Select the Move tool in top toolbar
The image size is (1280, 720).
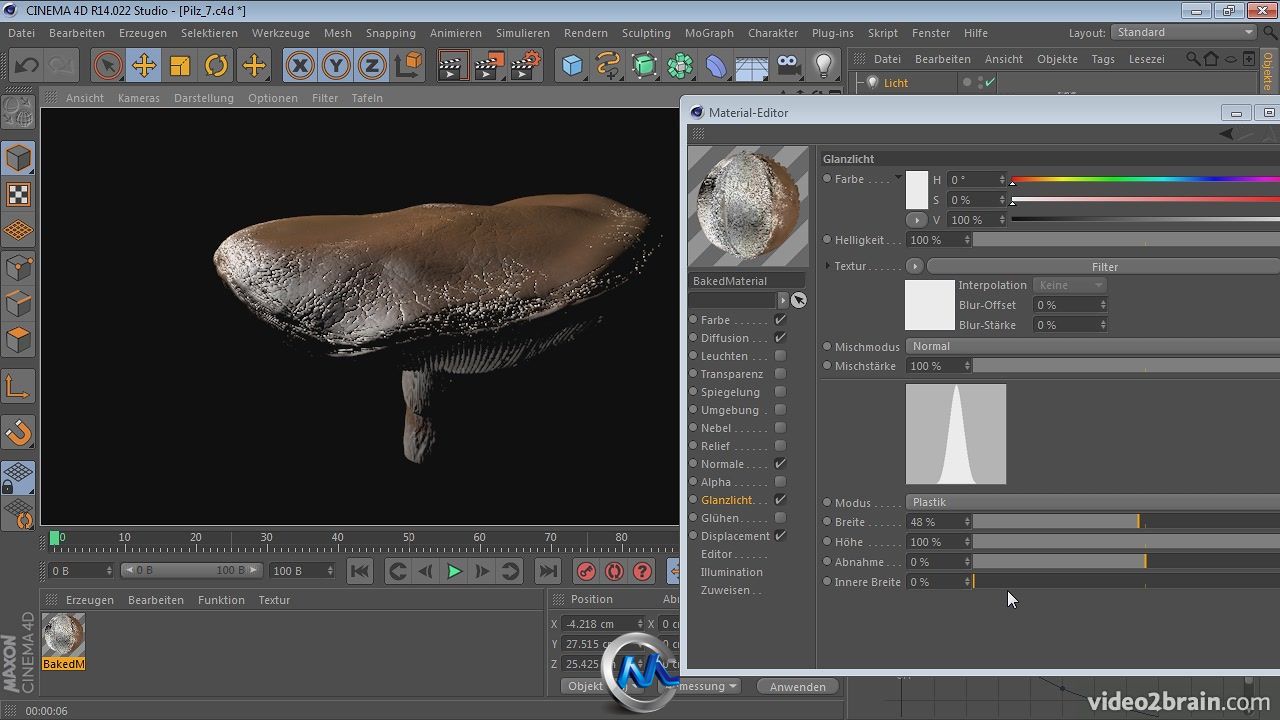pyautogui.click(x=144, y=66)
